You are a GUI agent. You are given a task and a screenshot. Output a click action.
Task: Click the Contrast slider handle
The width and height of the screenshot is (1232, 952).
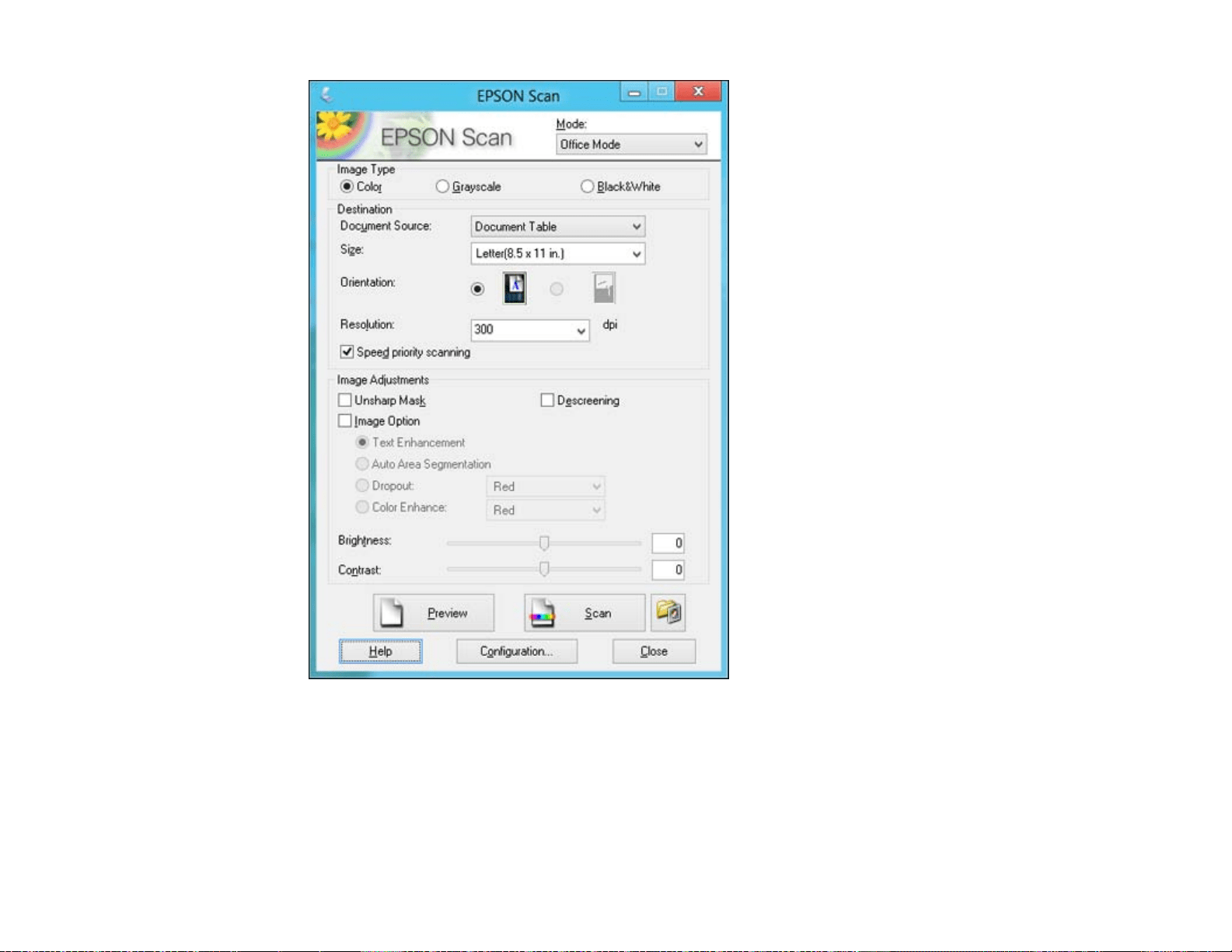(544, 569)
